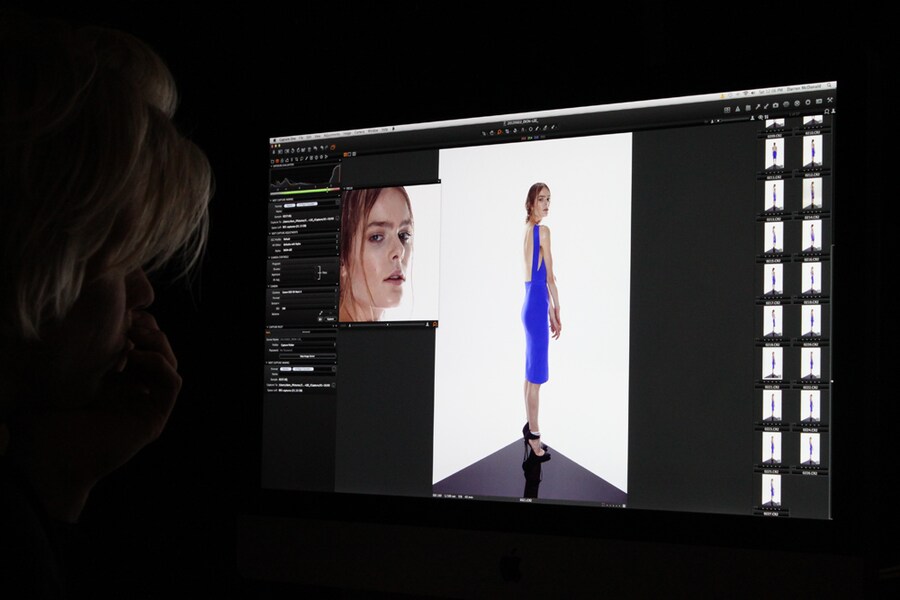Open the Window menu
The width and height of the screenshot is (900, 600).
[373, 131]
